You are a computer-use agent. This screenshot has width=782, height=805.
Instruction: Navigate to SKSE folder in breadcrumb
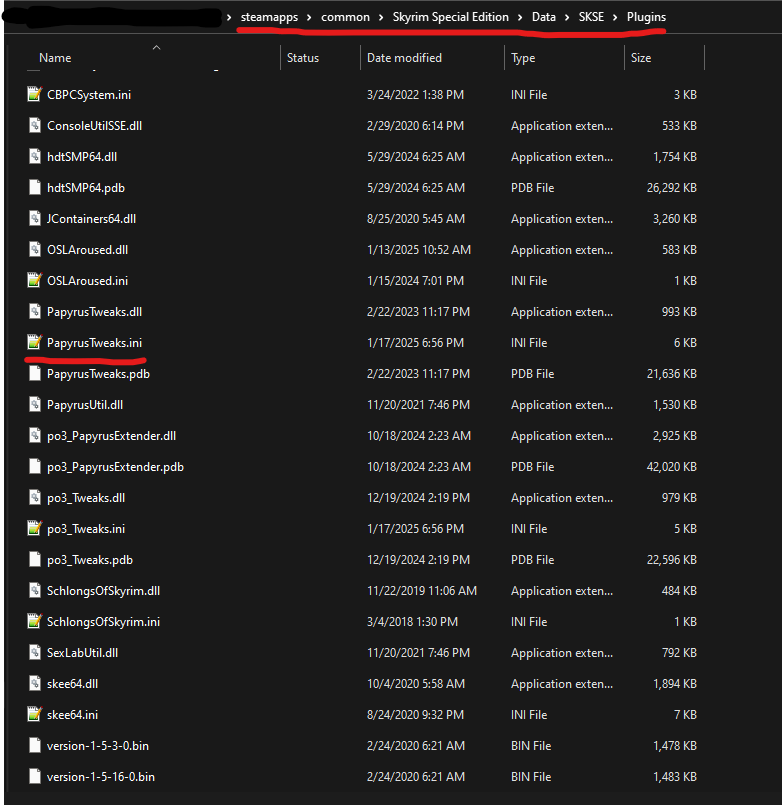point(591,17)
